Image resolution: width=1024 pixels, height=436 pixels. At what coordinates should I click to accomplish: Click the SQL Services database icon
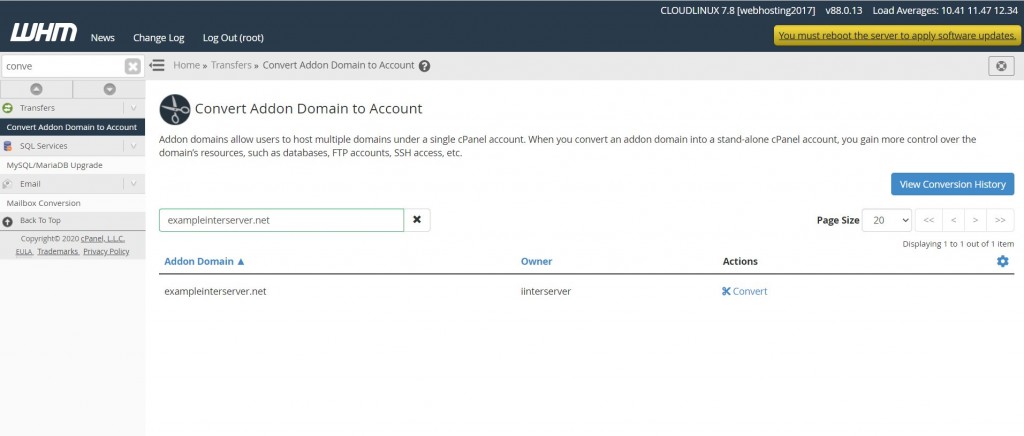pos(7,146)
